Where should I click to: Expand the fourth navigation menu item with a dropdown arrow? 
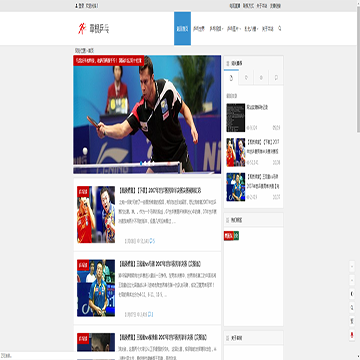tap(234, 29)
